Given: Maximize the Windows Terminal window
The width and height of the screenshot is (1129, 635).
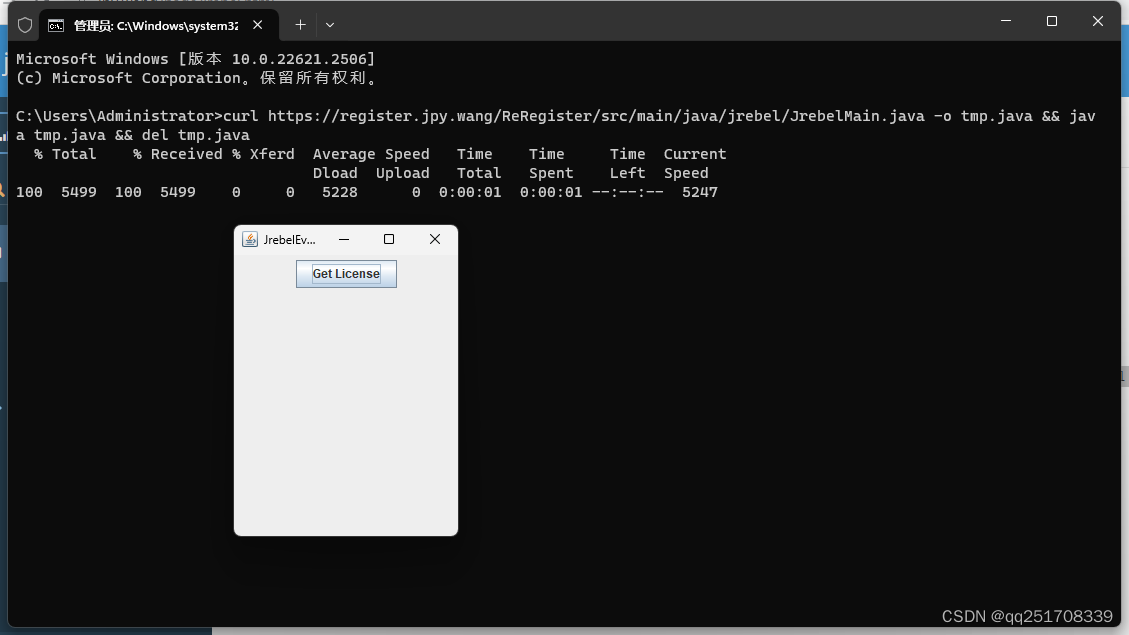Looking at the screenshot, I should [1052, 21].
